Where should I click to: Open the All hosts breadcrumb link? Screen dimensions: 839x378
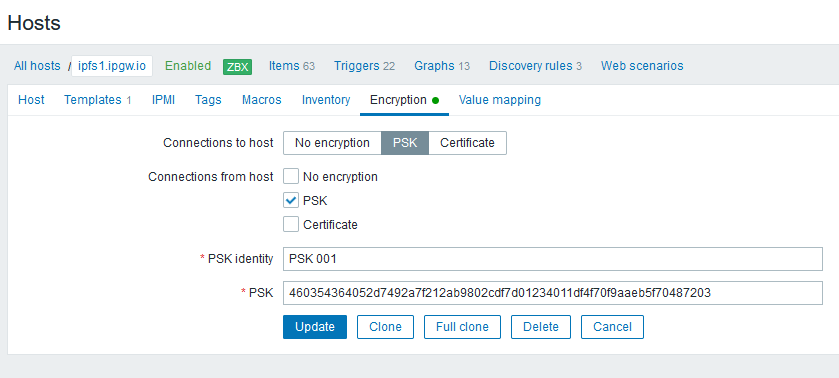[x=37, y=66]
